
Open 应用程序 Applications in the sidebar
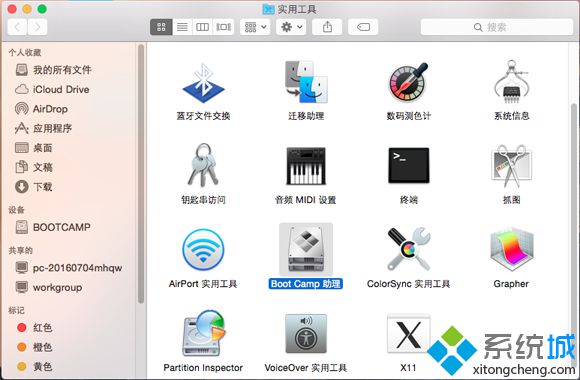coord(43,128)
